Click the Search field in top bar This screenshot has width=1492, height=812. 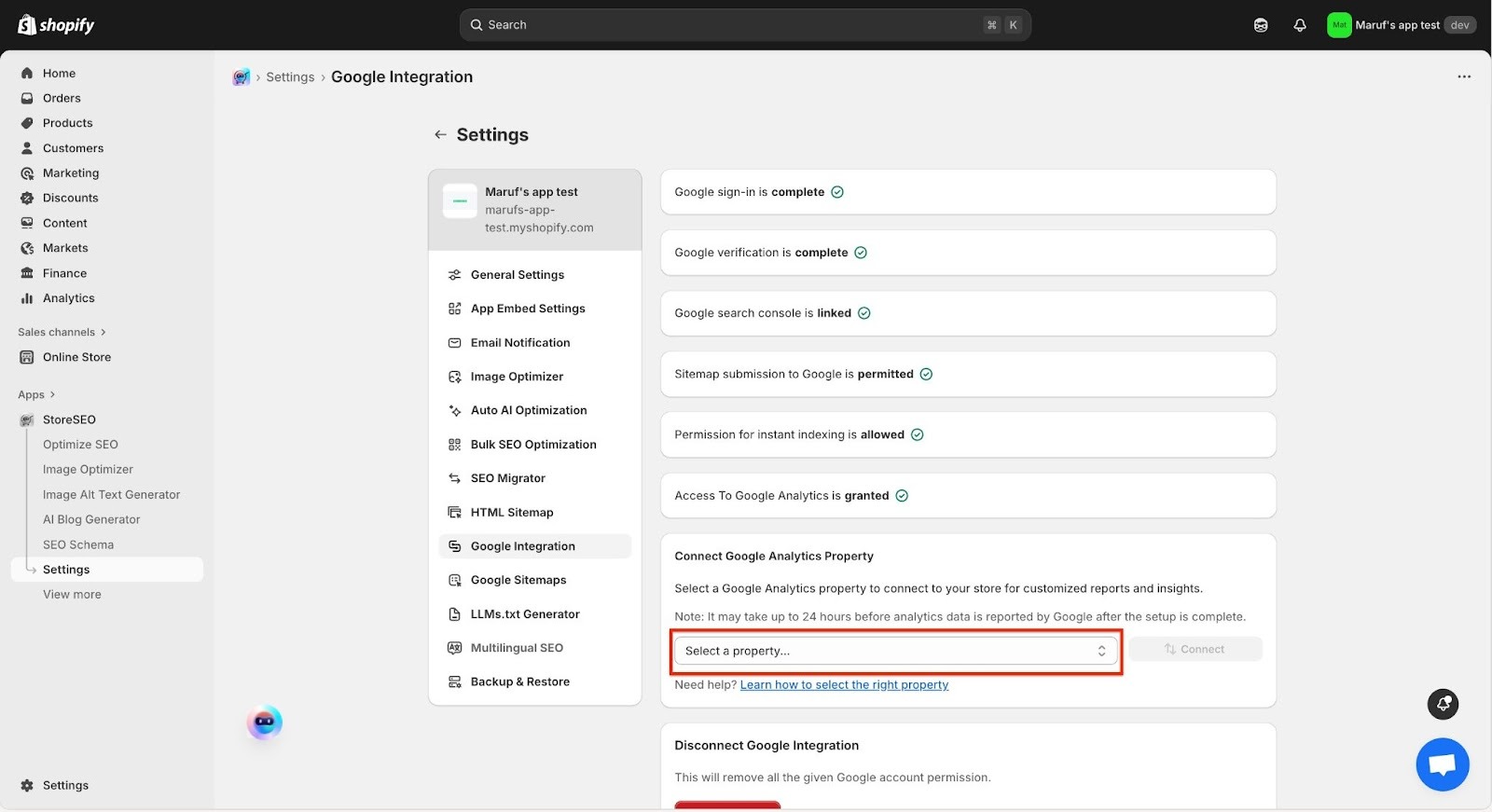(x=745, y=25)
